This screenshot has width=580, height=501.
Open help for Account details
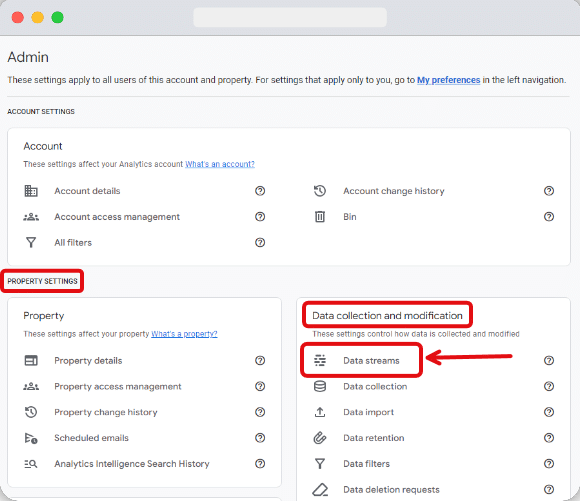pyautogui.click(x=260, y=191)
